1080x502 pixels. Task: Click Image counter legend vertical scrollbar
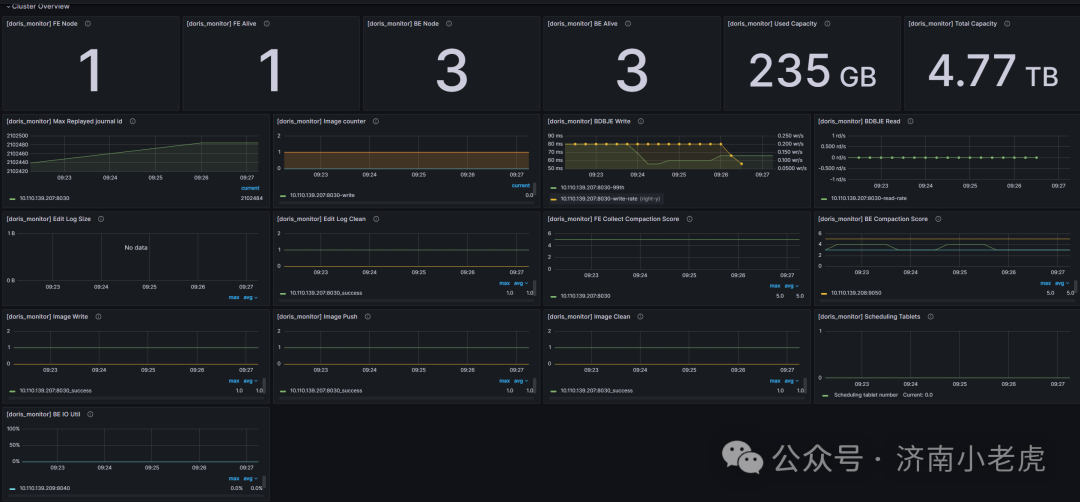[x=534, y=189]
